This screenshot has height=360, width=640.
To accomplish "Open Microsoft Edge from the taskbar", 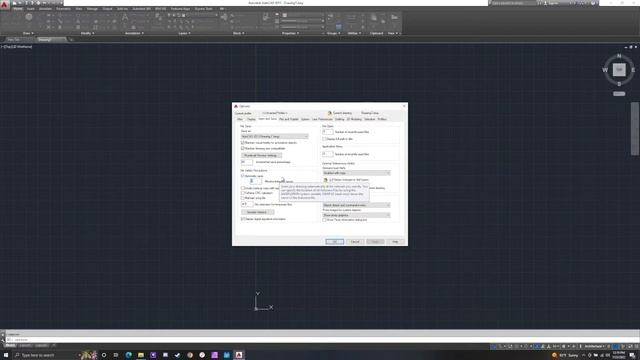I will point(129,355).
